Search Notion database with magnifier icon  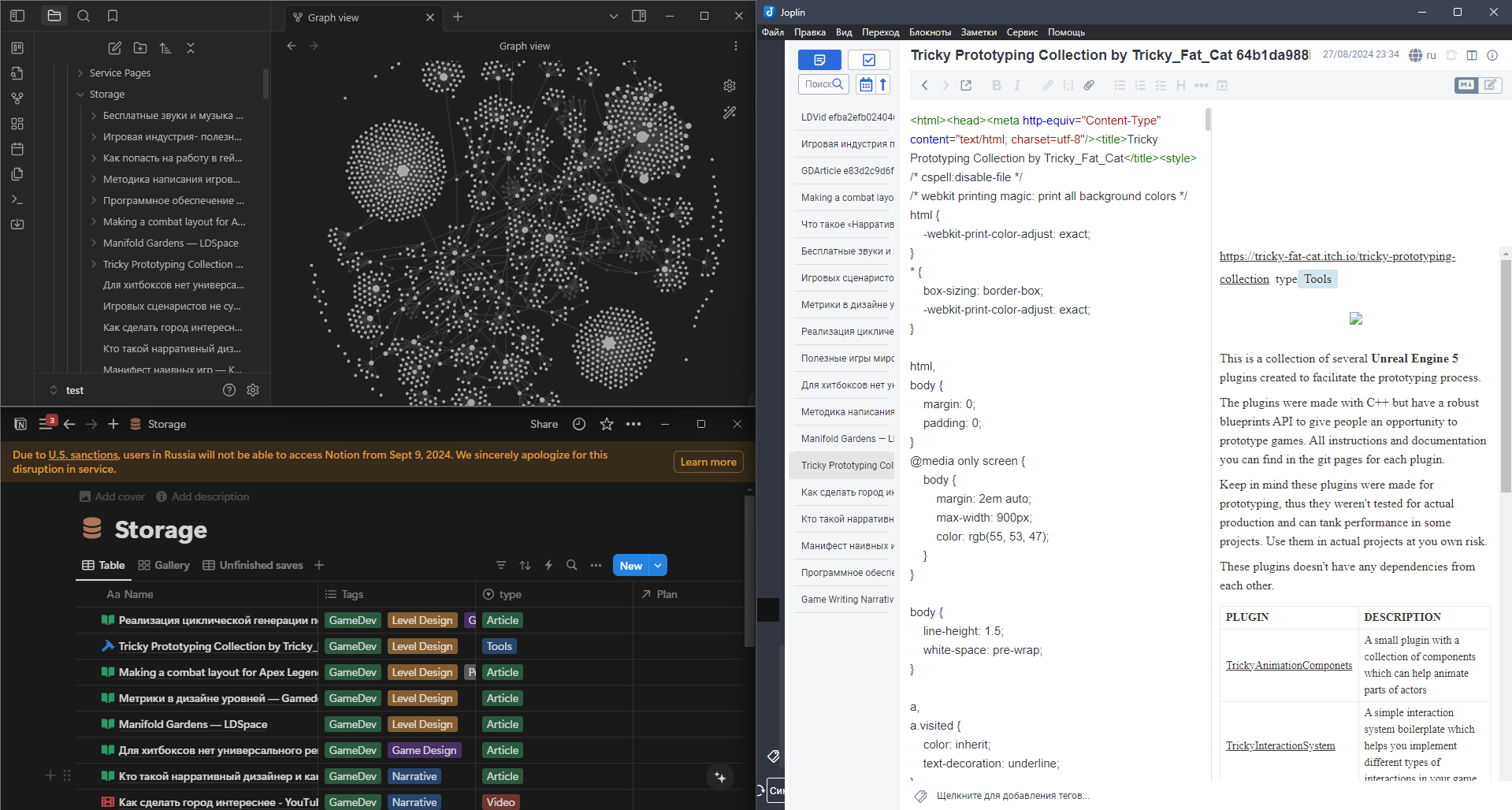pos(572,565)
